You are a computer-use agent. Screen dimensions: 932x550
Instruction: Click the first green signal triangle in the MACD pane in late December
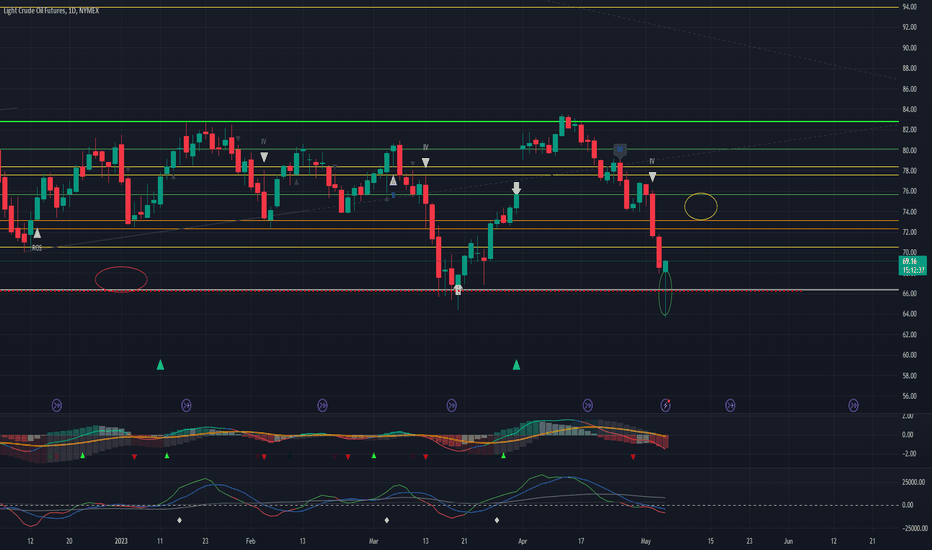[x=83, y=456]
